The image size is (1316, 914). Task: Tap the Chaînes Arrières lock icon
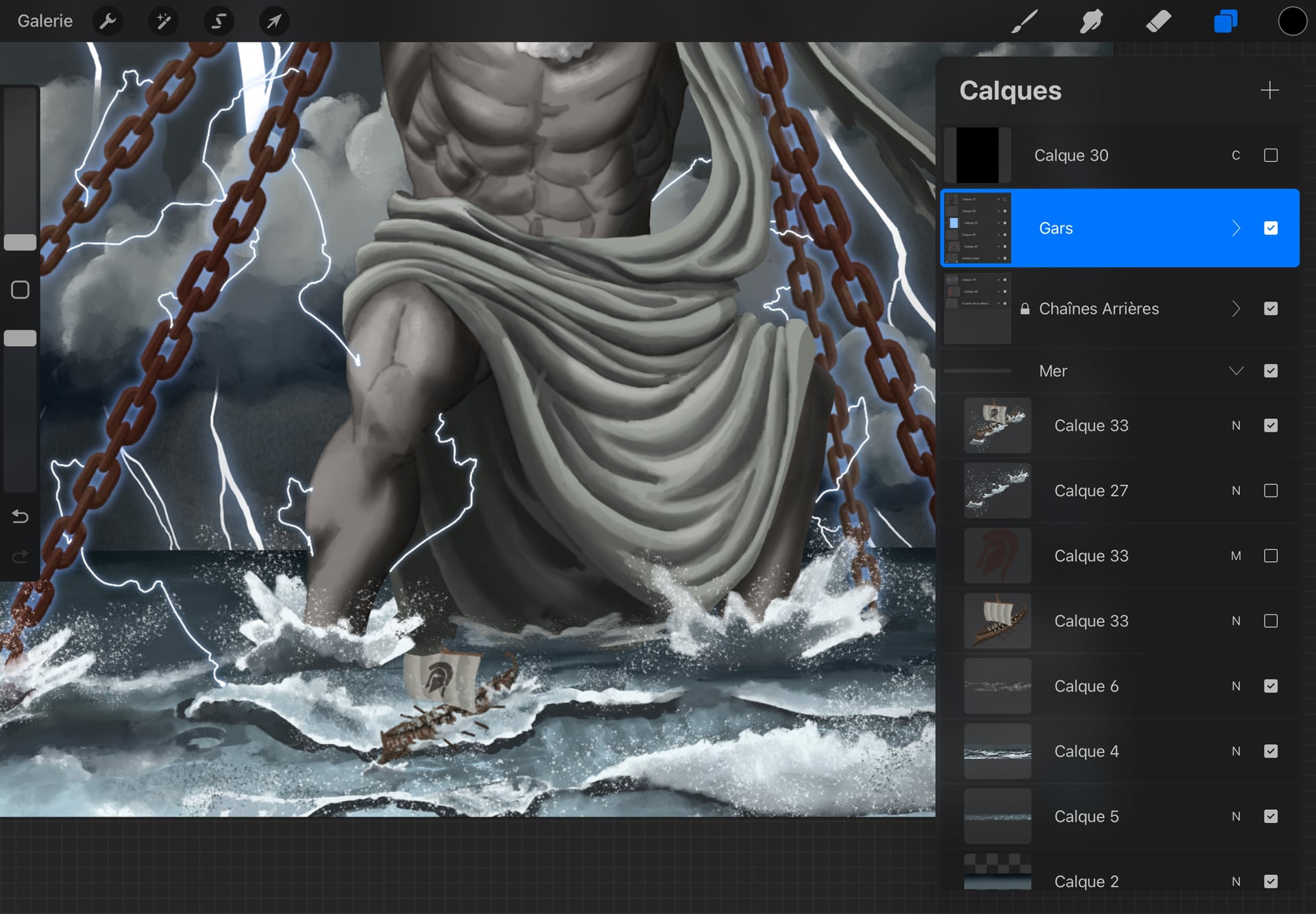pos(1025,309)
